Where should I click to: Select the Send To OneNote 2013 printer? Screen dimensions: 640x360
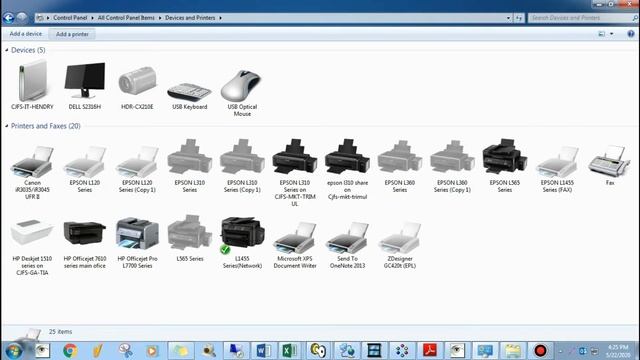point(347,238)
